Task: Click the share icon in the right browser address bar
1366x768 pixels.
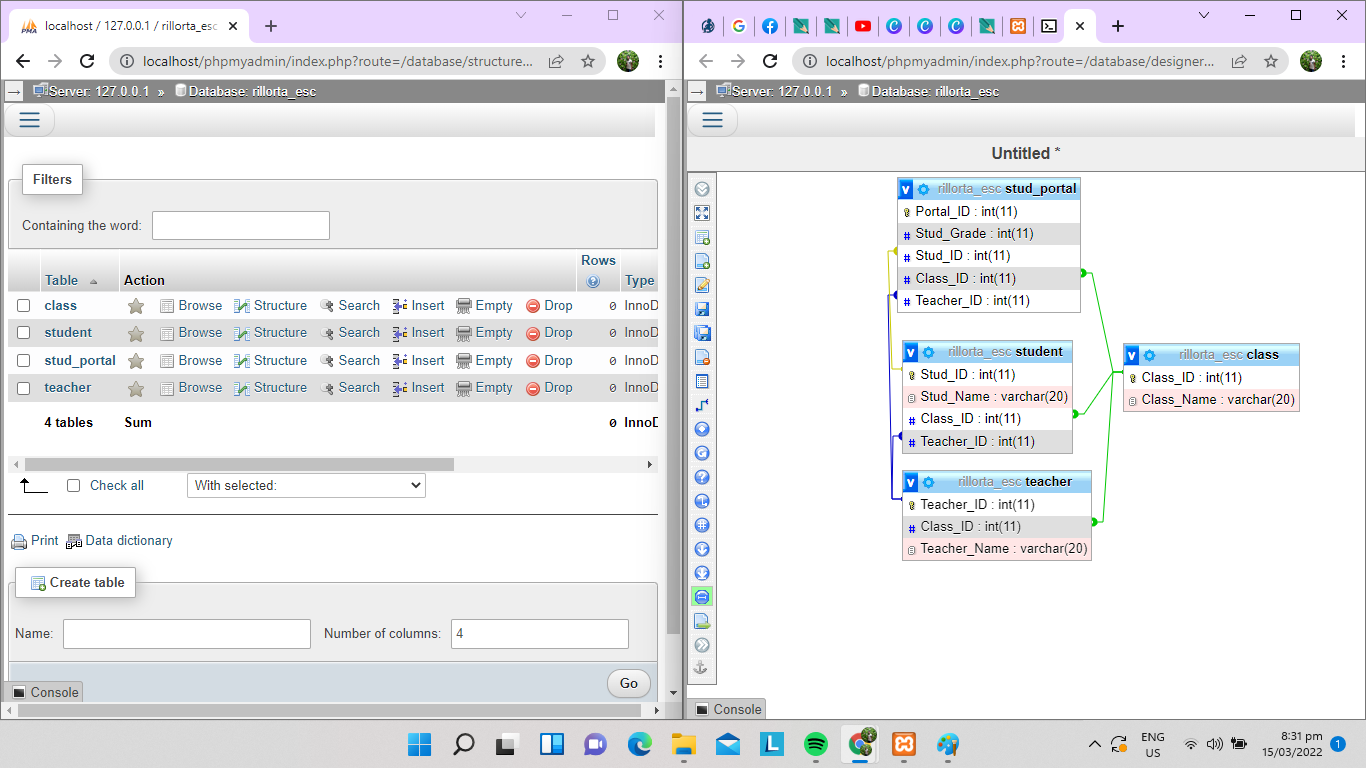Action: click(x=1239, y=61)
